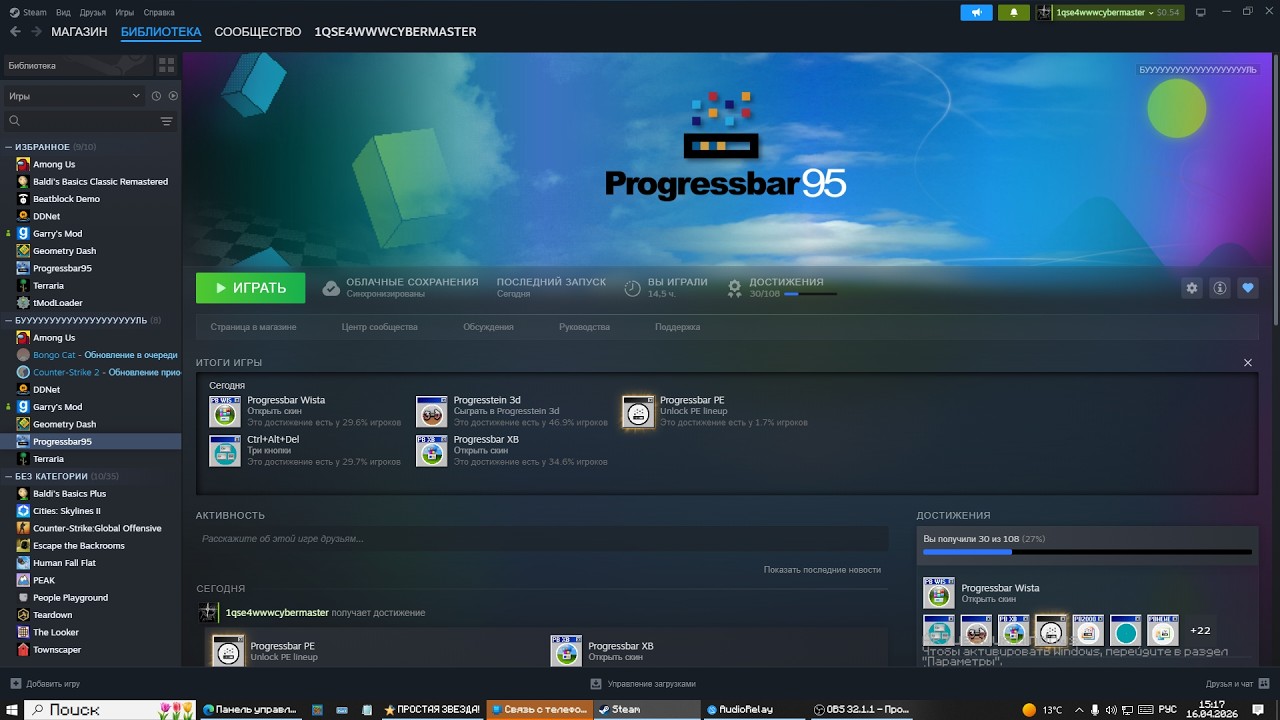
Task: Switch to OBS 32.1.1 in the taskbar
Action: (862, 709)
